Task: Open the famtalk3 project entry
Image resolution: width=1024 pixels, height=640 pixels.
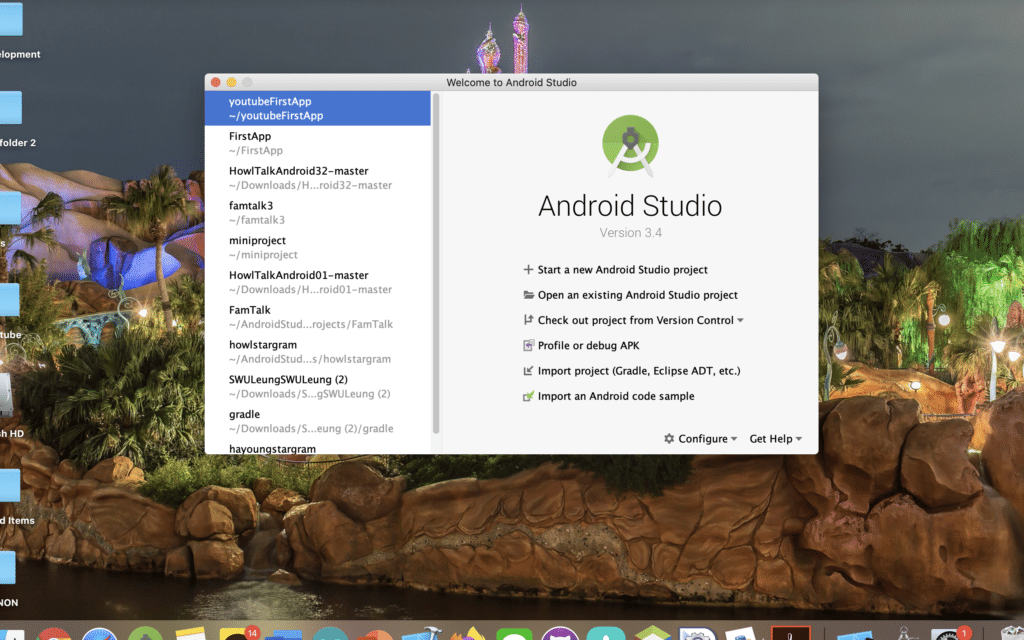Action: coord(317,212)
